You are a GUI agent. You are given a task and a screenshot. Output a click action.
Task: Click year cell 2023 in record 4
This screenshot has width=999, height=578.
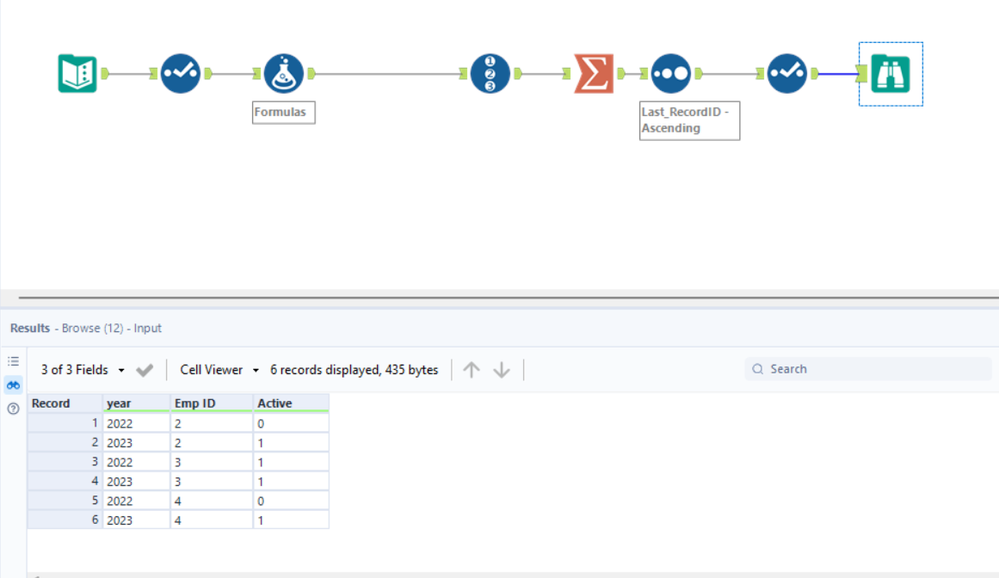(136, 481)
